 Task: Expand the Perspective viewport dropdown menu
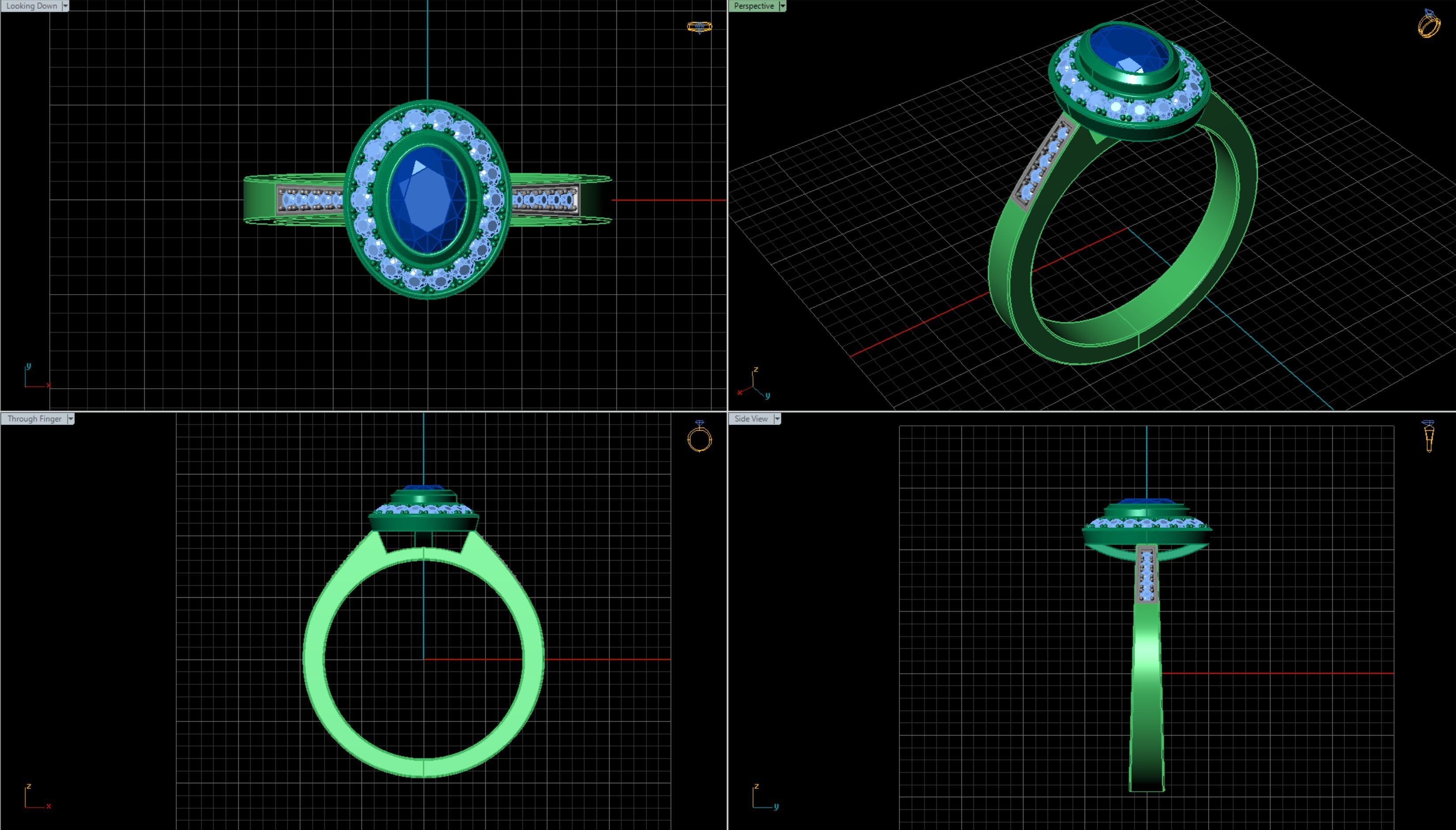coord(783,6)
